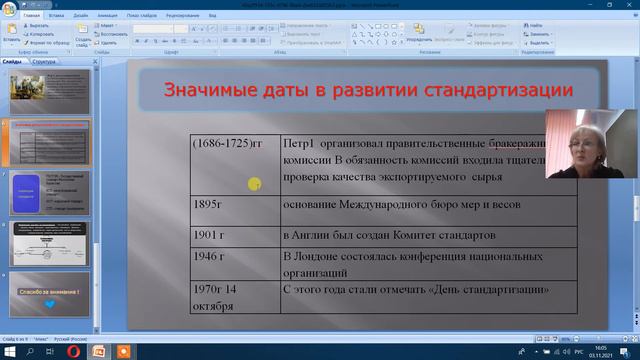Expand Заменить replace dropdown
Viewport: 640px width, 360px height.
click(538, 34)
